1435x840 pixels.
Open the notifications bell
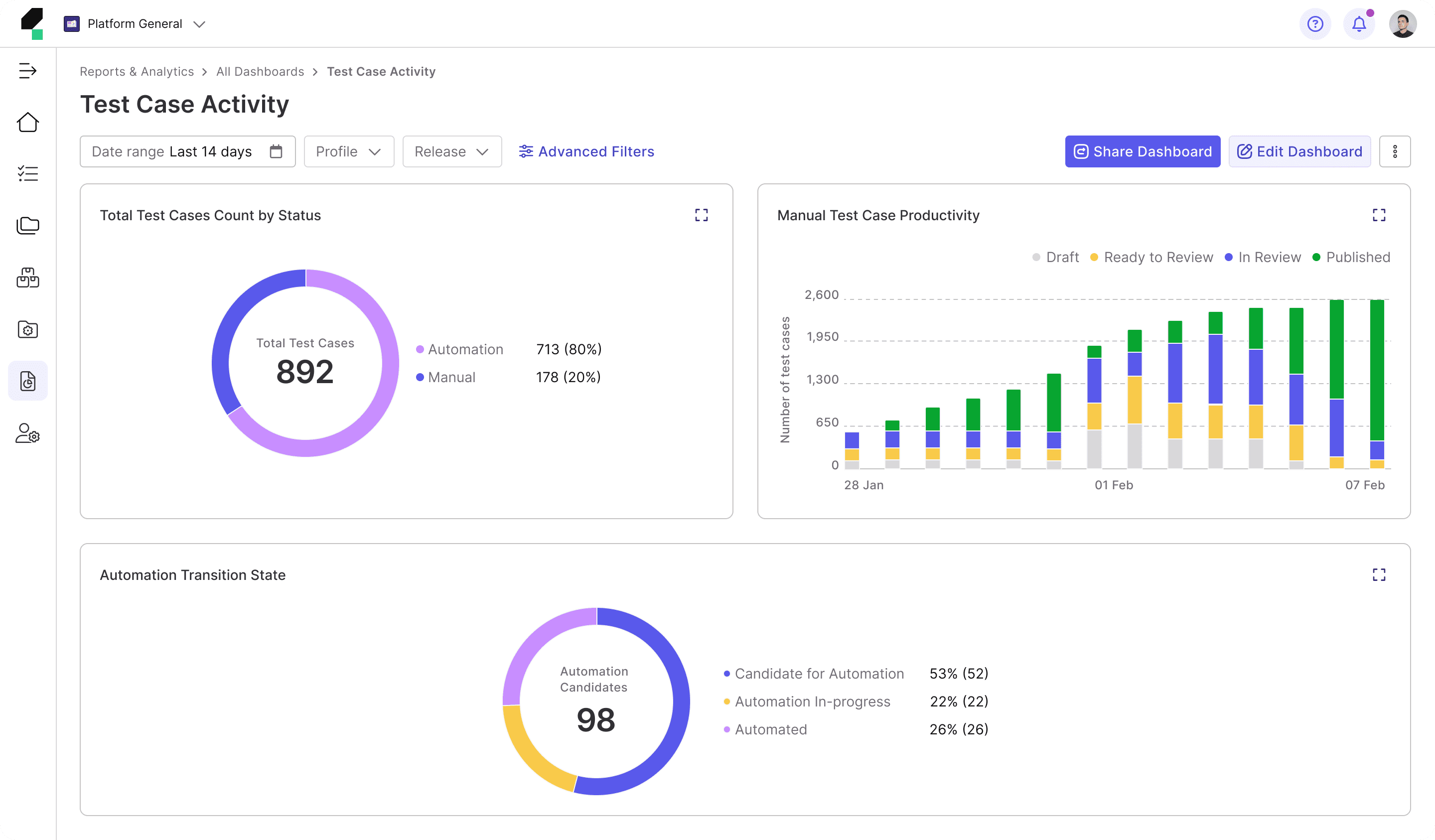pos(1359,24)
